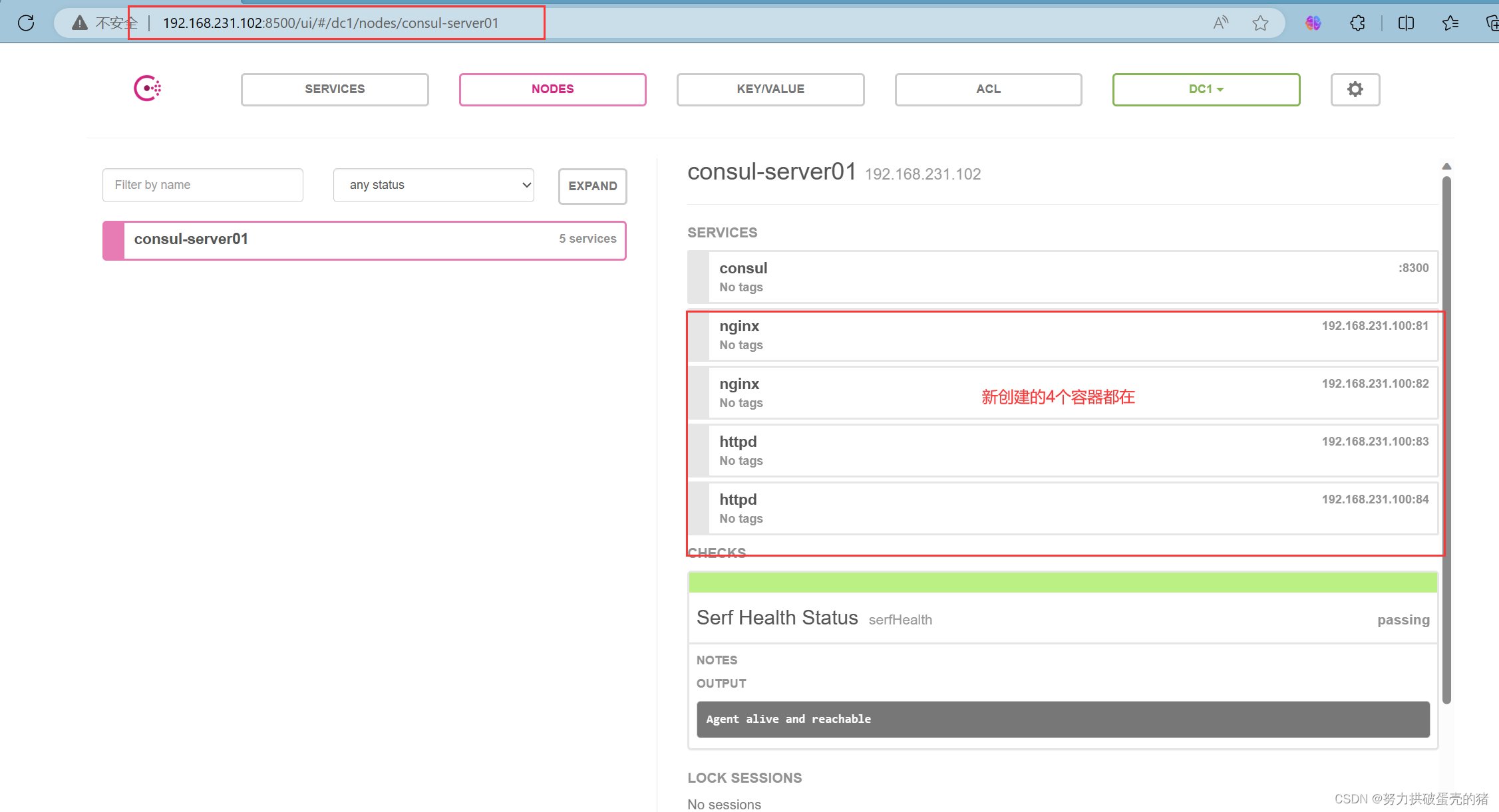Open browser extensions puzzle icon
This screenshot has width=1499, height=812.
tap(1357, 23)
